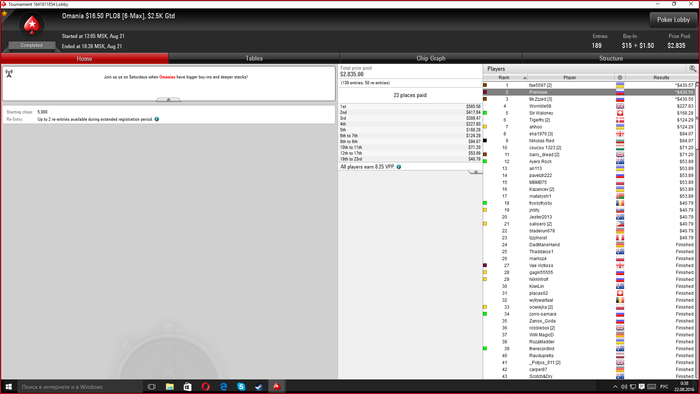Open Task View from the taskbar

click(x=152, y=387)
